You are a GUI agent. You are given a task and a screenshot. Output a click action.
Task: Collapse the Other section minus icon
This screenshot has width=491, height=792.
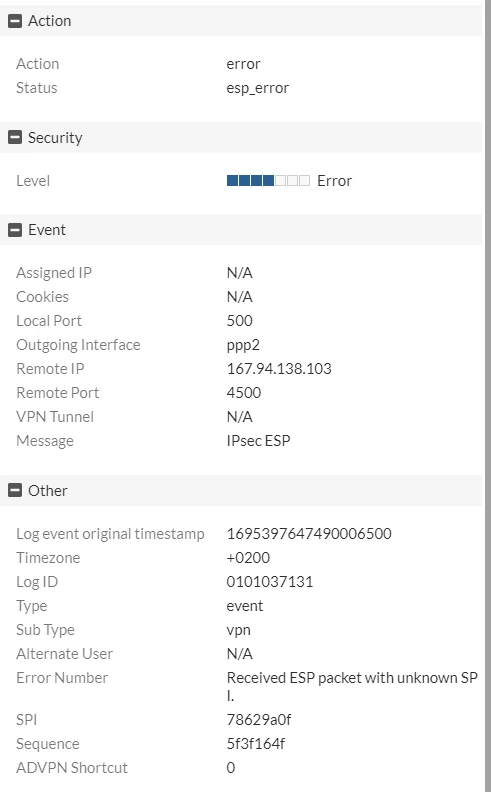pyautogui.click(x=15, y=490)
